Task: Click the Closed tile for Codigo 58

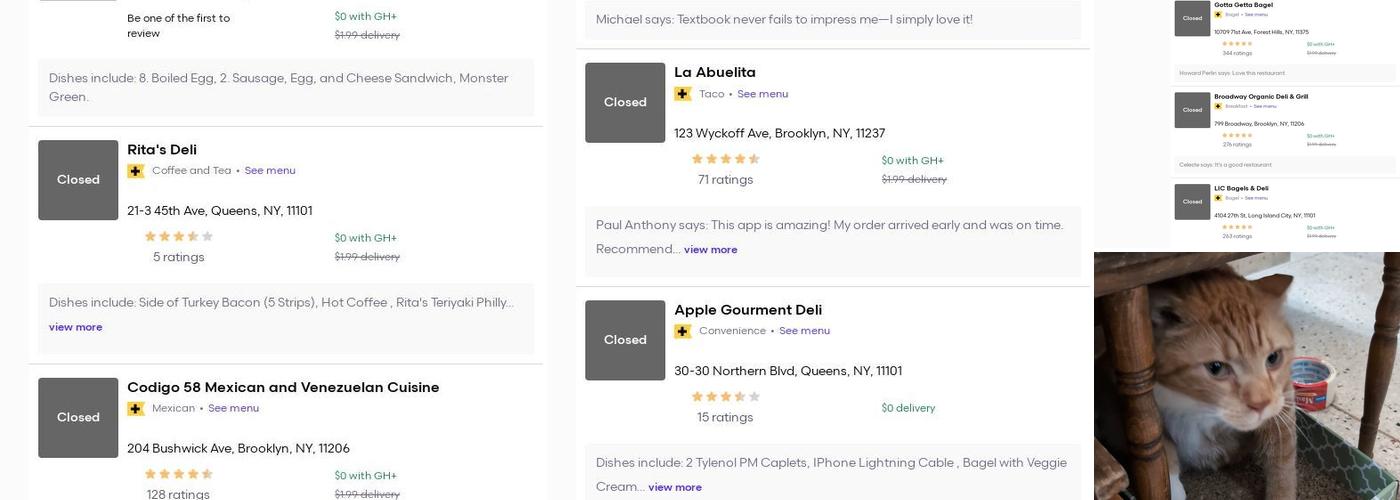Action: point(78,418)
